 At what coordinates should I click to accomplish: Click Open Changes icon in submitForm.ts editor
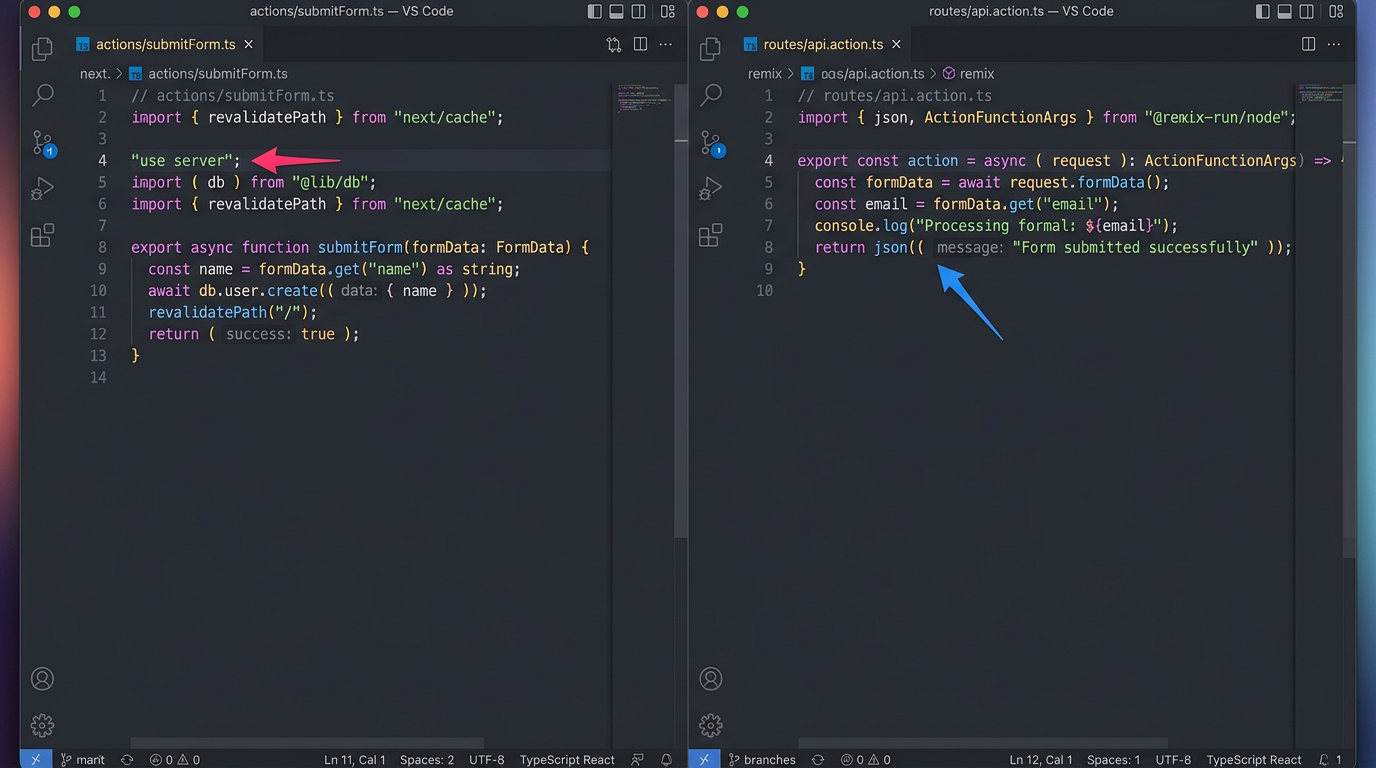[614, 45]
